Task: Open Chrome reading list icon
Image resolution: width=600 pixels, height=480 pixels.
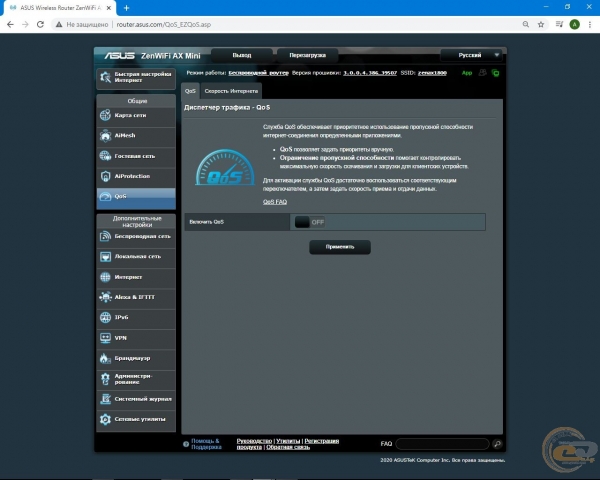Action: coord(559,24)
